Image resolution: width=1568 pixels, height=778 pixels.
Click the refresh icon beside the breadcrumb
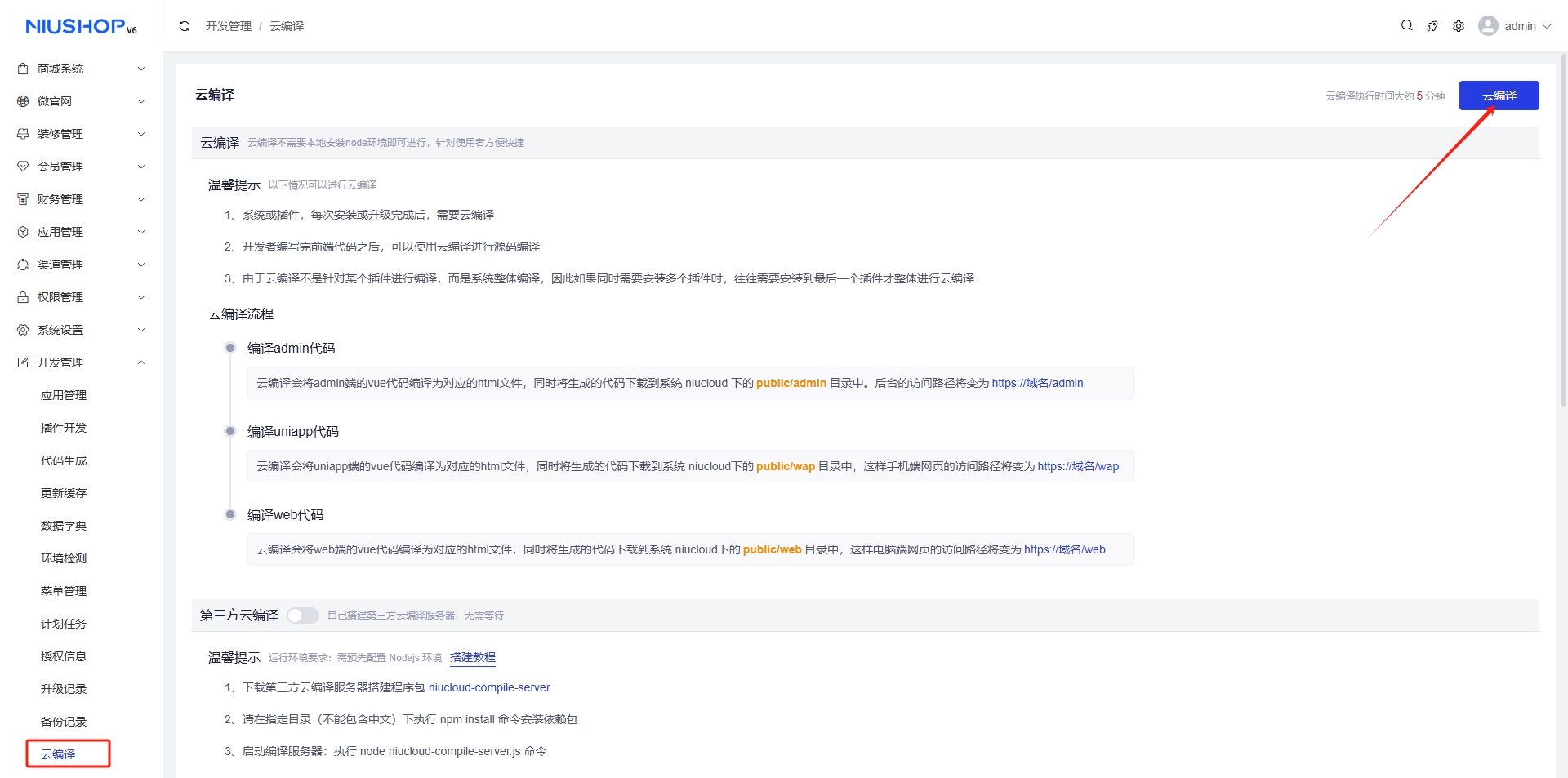click(x=185, y=26)
